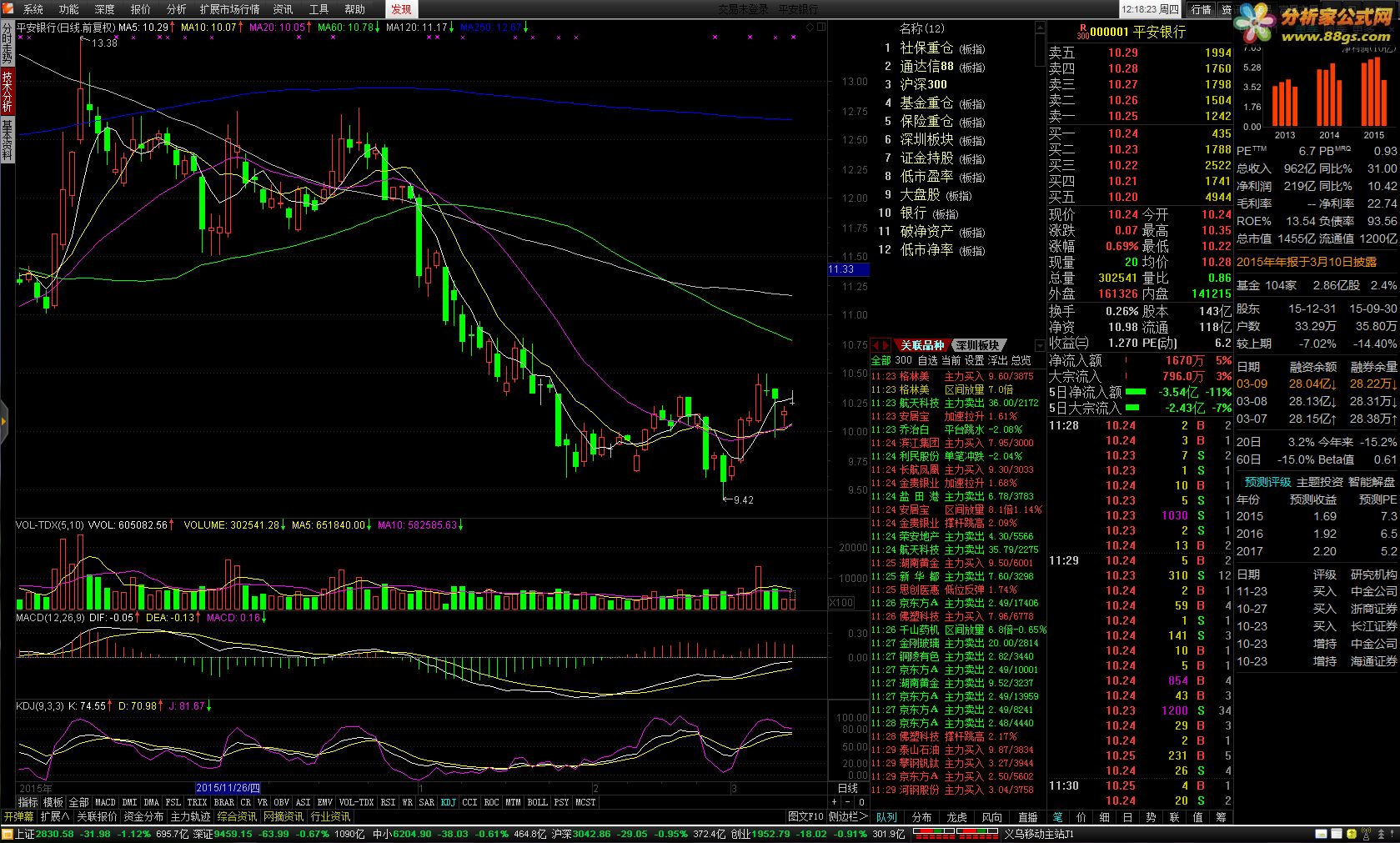Switch to 技术分析 side tab

(7, 92)
